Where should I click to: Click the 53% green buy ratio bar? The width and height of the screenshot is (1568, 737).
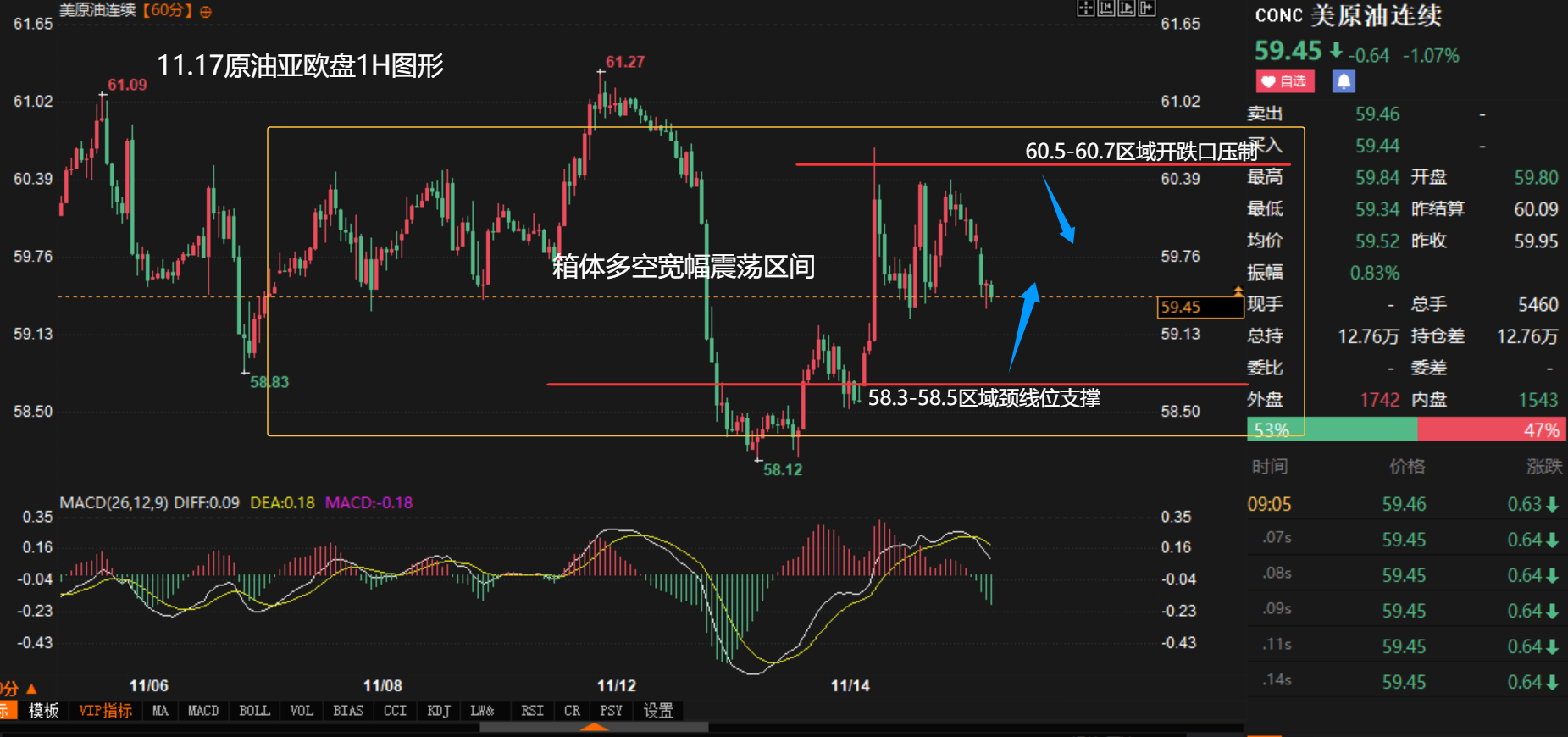tap(1332, 429)
